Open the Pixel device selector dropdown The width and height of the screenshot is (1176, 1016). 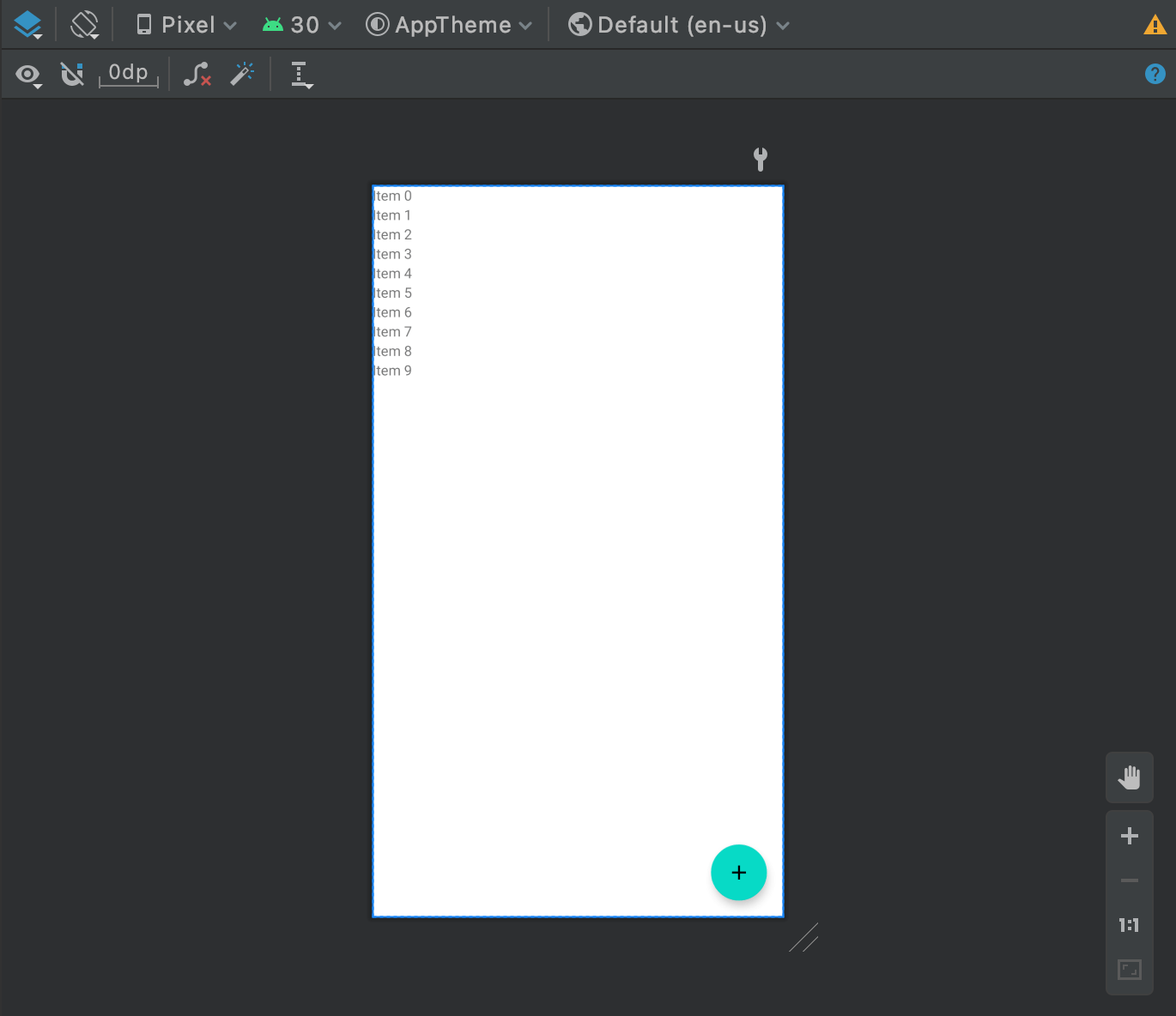coord(186,25)
